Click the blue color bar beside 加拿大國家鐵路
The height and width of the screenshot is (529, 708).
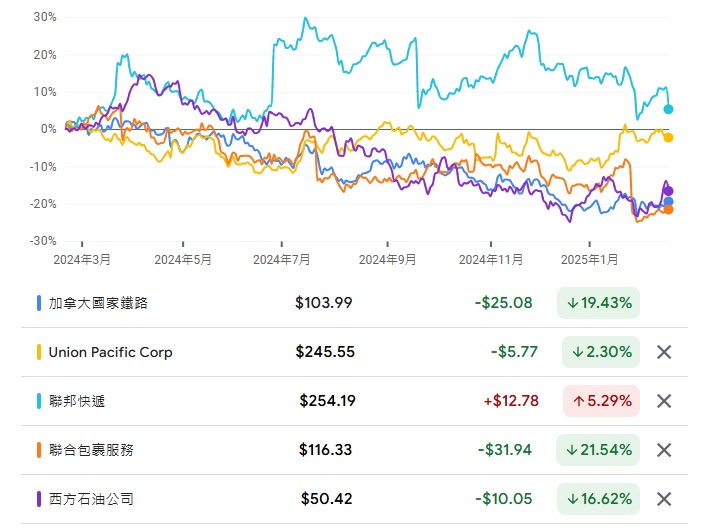pyautogui.click(x=39, y=303)
